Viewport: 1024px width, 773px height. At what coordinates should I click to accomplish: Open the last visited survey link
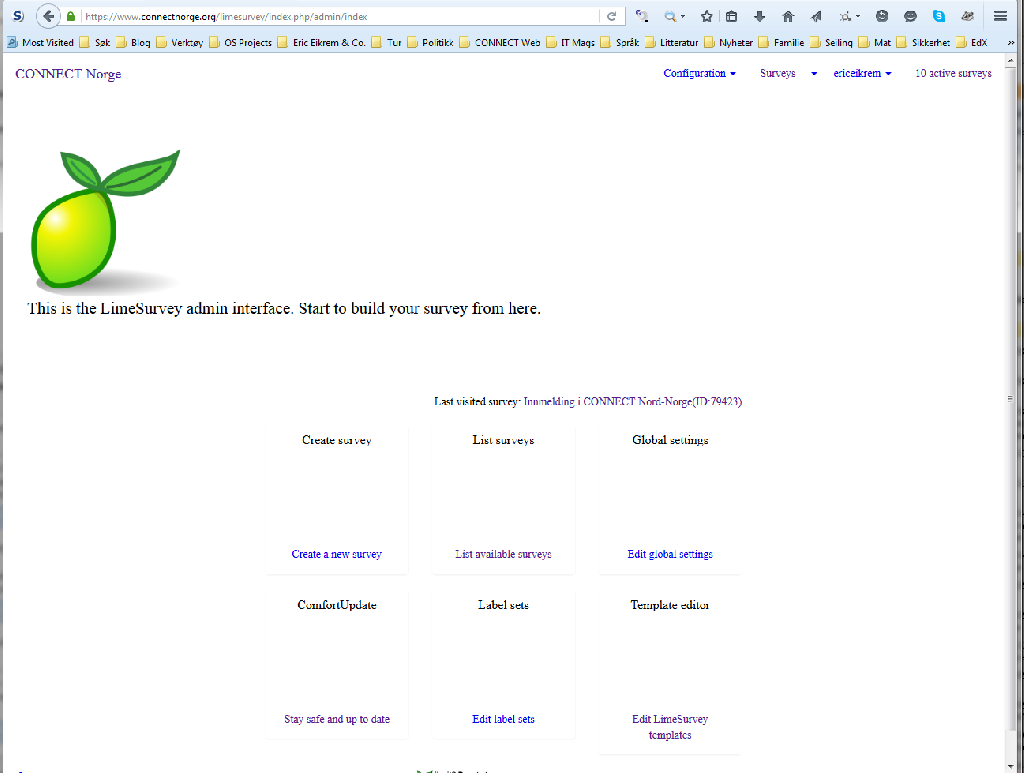click(632, 402)
